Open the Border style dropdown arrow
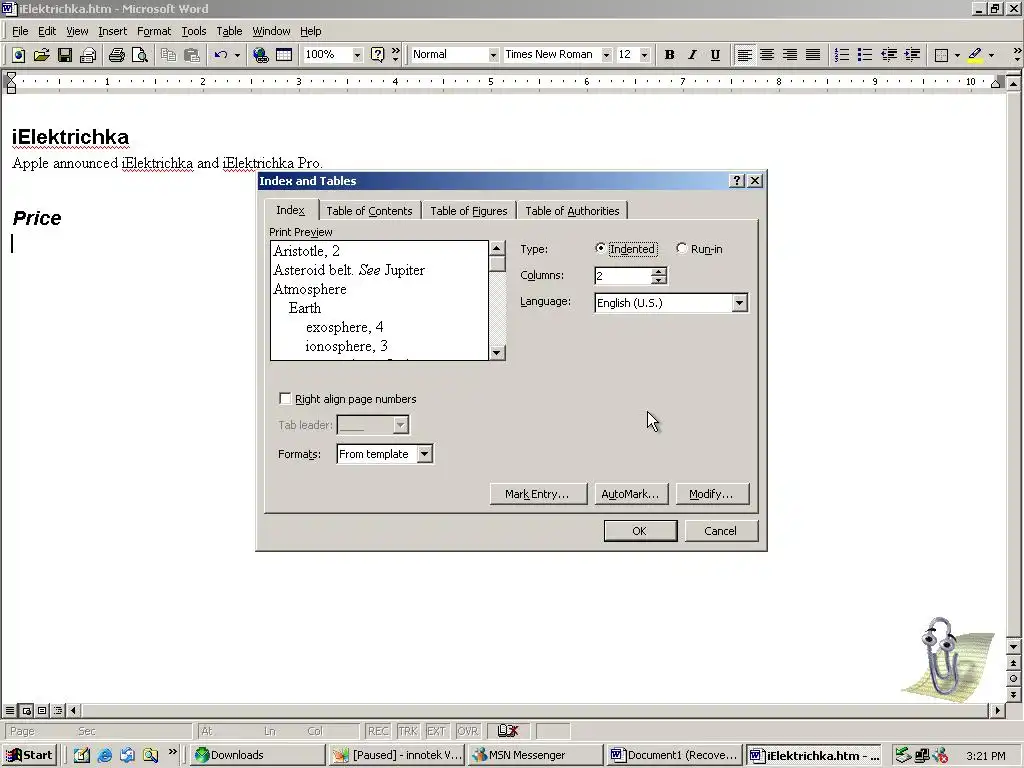This screenshot has height=768, width=1024. [x=957, y=55]
